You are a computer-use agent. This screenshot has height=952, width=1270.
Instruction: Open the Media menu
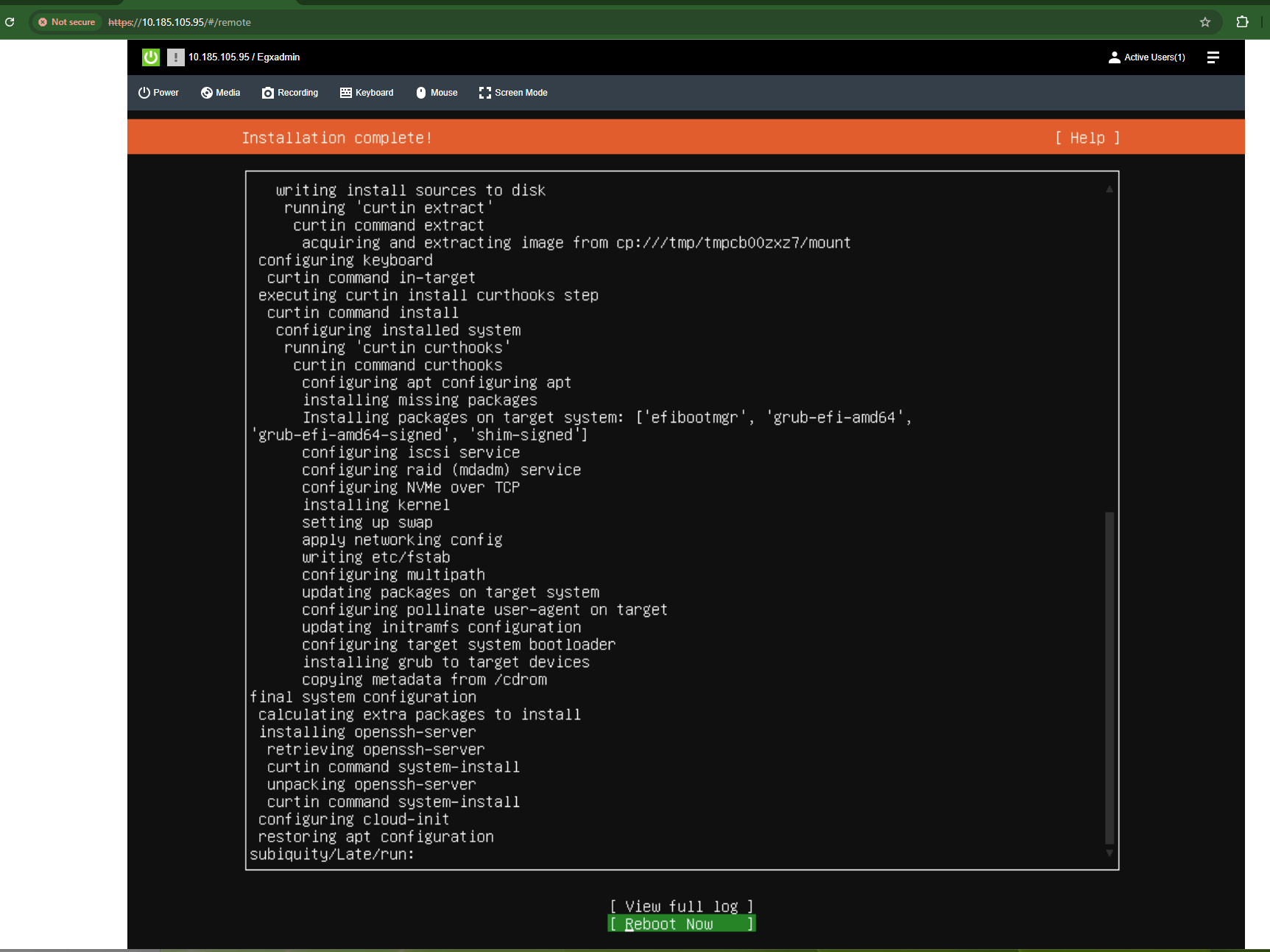pyautogui.click(x=221, y=93)
